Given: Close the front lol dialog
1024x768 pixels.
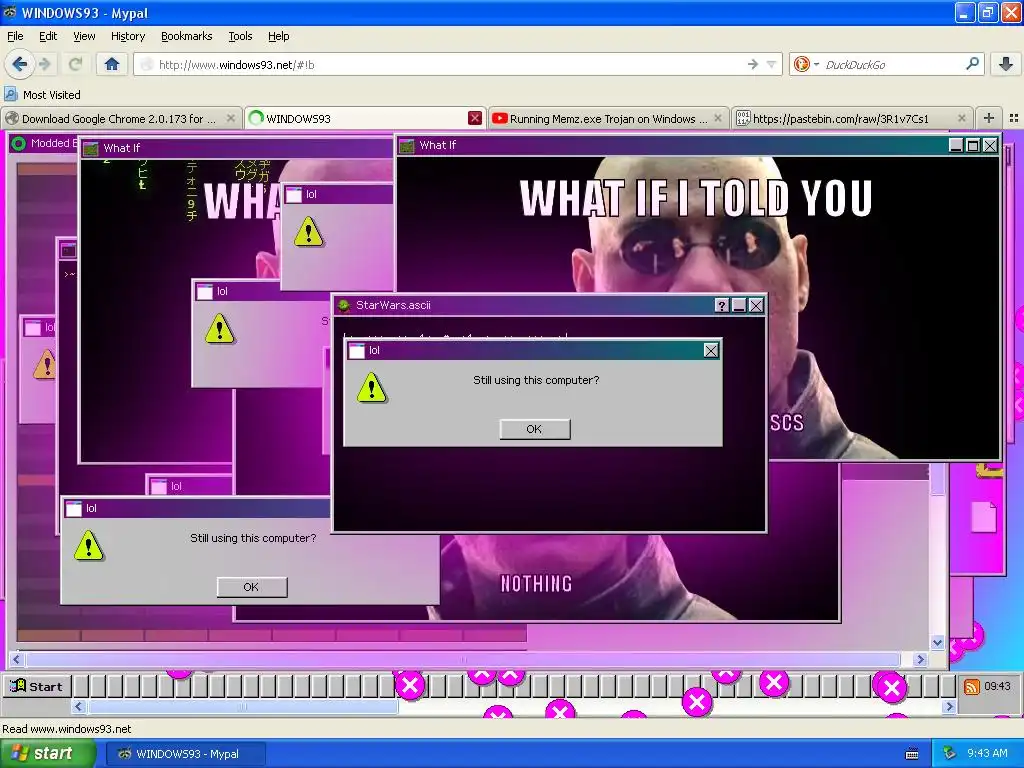Looking at the screenshot, I should pyautogui.click(x=711, y=351).
